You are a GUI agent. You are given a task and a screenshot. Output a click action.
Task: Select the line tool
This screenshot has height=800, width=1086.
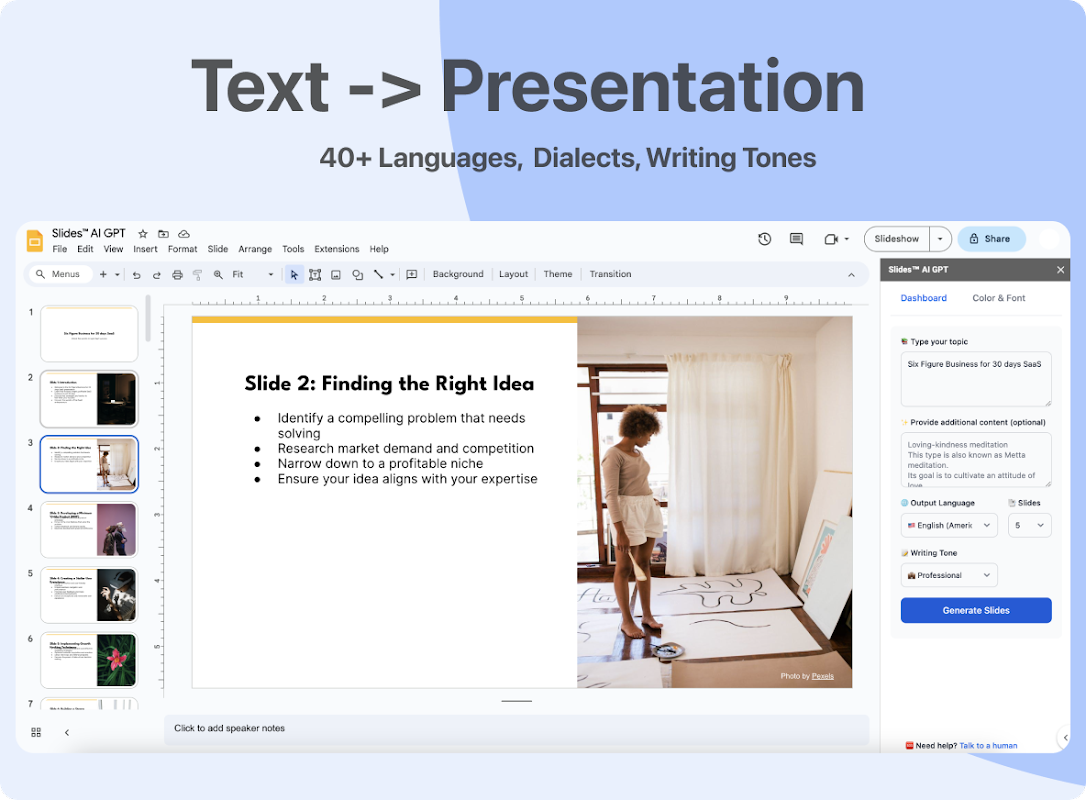pyautogui.click(x=378, y=274)
